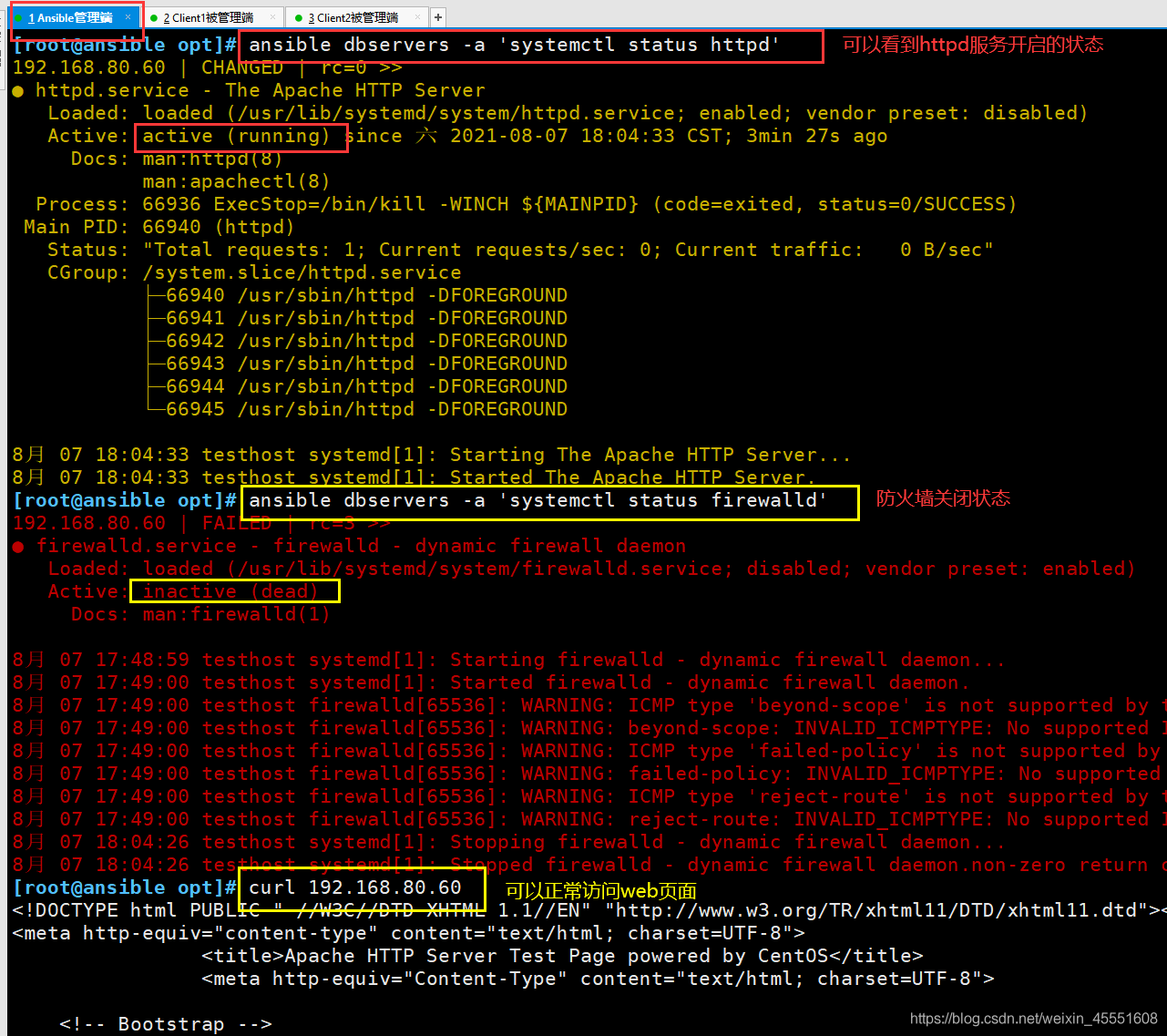The height and width of the screenshot is (1036, 1167).
Task: Click the 'reject-route: INVALID_ICMPTYPE' warning line
Action: pos(589,819)
